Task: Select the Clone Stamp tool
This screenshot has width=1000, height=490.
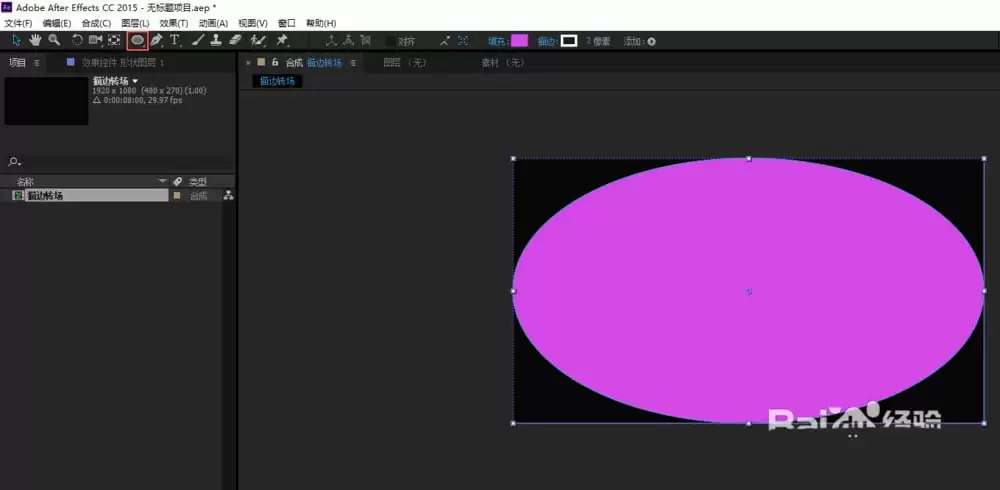Action: click(216, 41)
